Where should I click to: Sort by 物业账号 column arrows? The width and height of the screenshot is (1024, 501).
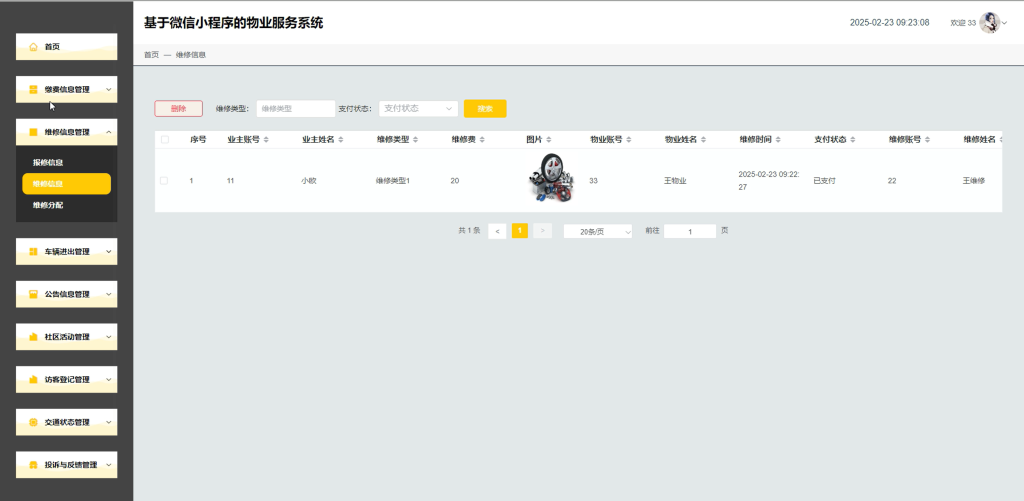point(628,140)
